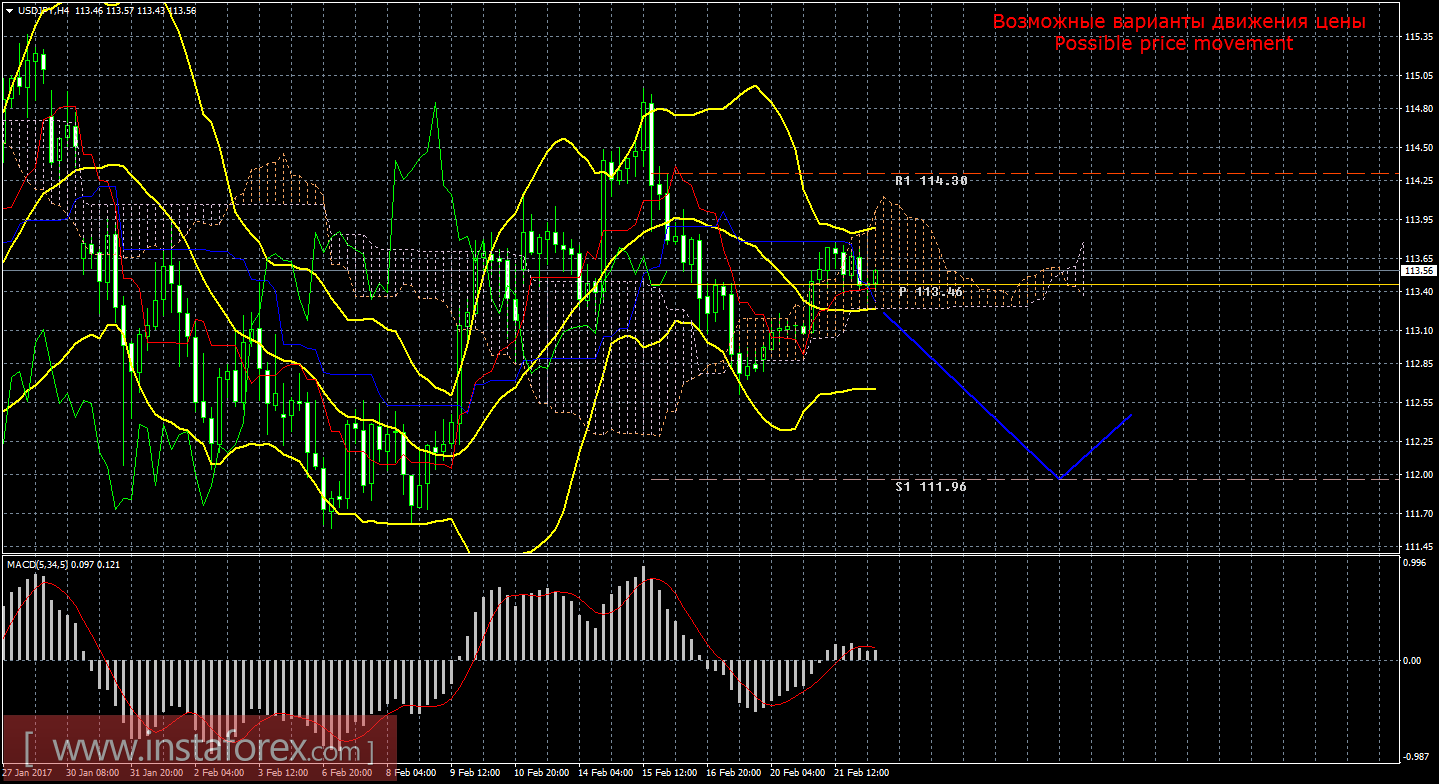Select the P 113.46 pivot label
This screenshot has width=1439, height=784.
tap(931, 292)
